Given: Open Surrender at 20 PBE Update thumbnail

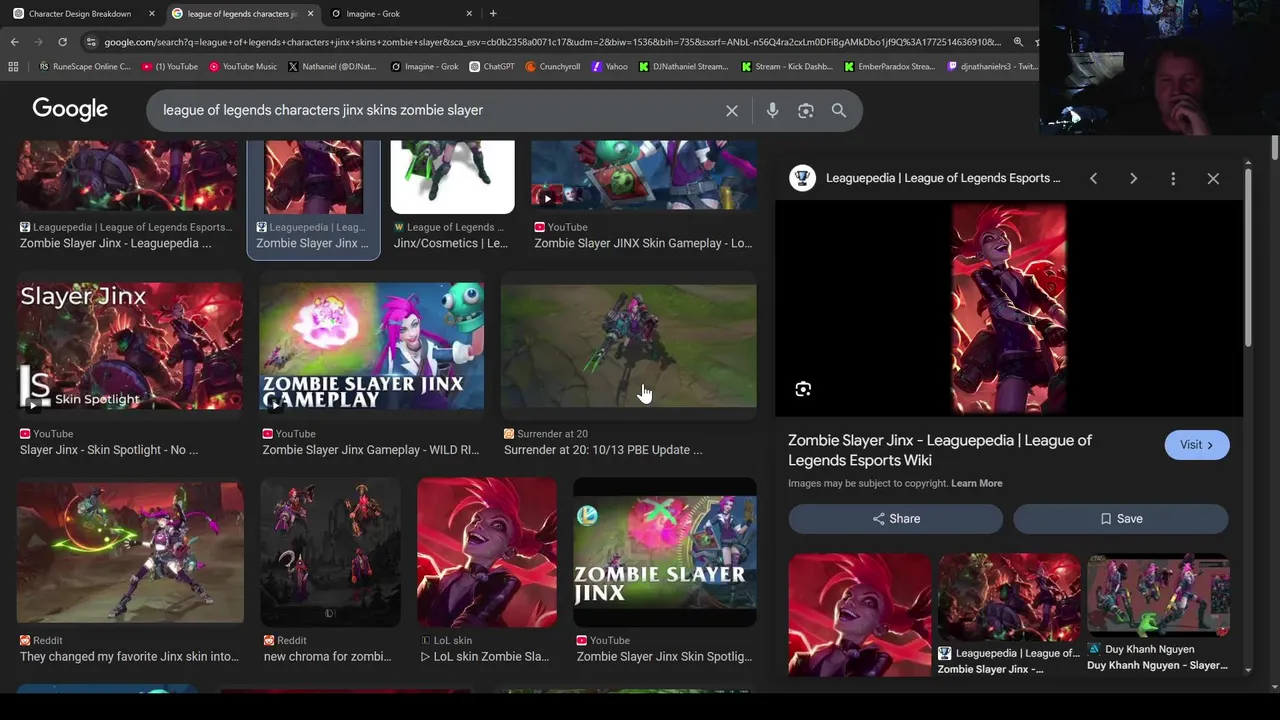Looking at the screenshot, I should pos(629,346).
